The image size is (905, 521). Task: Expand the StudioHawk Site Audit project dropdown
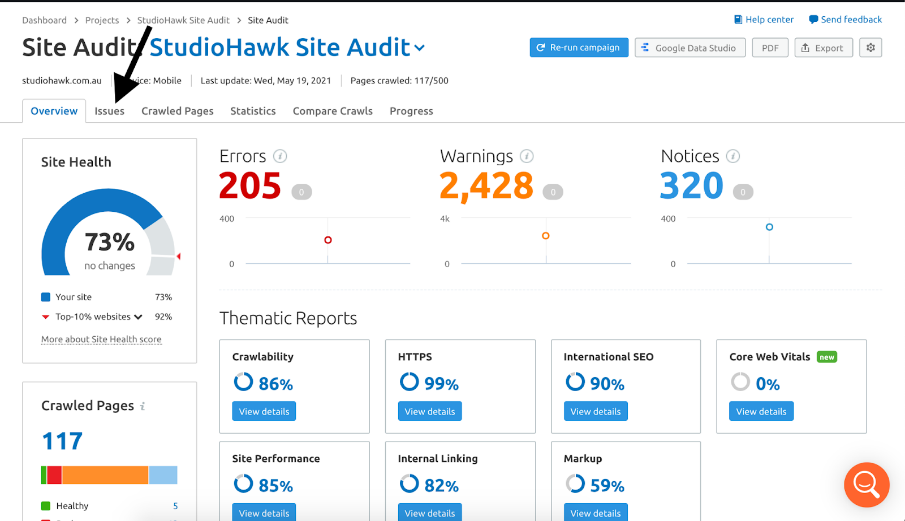click(x=419, y=48)
